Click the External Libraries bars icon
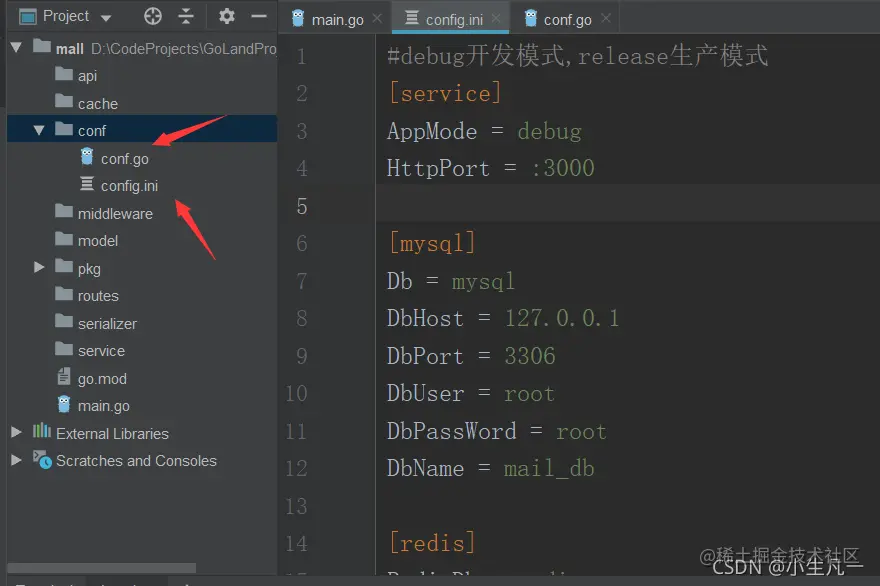The width and height of the screenshot is (880, 586). pyautogui.click(x=42, y=431)
